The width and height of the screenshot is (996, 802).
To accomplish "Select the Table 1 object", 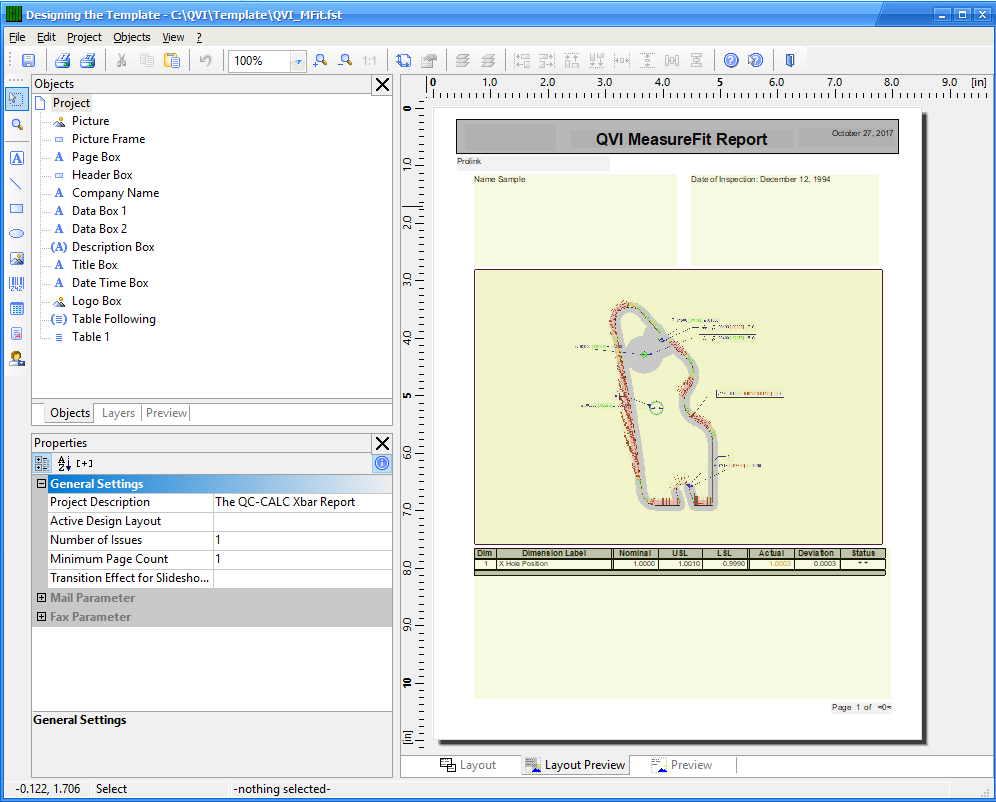I will (x=91, y=337).
